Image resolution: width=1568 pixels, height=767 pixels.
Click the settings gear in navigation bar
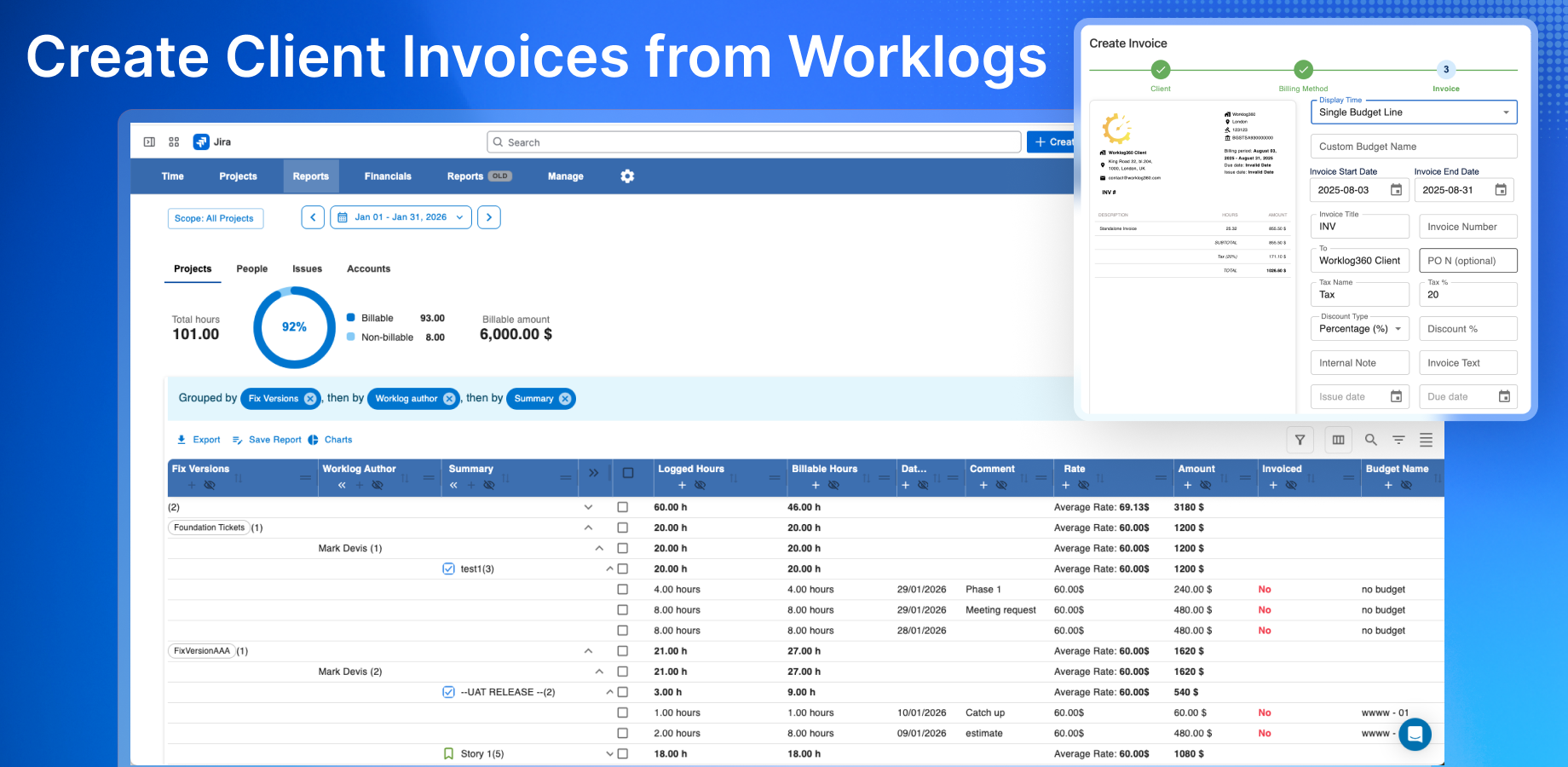pos(627,176)
